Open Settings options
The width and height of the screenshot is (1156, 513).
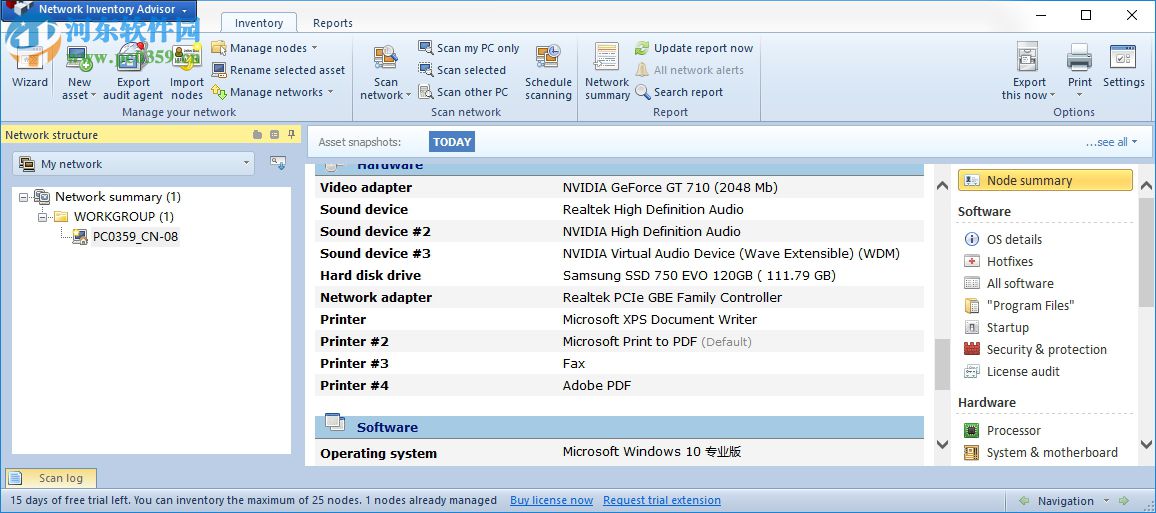(1123, 66)
